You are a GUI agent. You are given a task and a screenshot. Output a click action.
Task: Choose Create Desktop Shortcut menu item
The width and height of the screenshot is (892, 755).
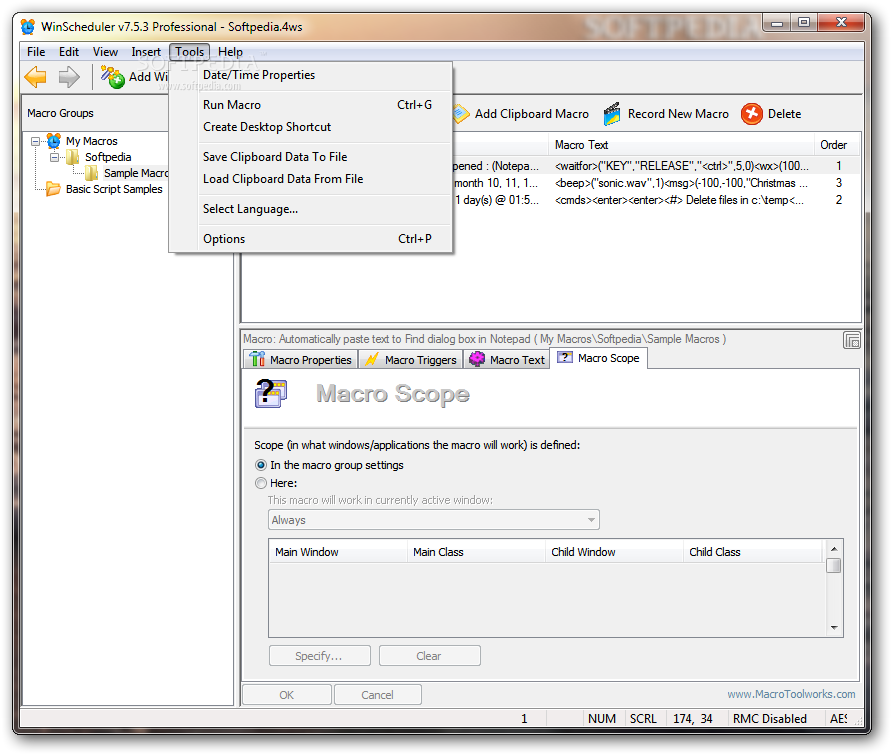pyautogui.click(x=311, y=127)
